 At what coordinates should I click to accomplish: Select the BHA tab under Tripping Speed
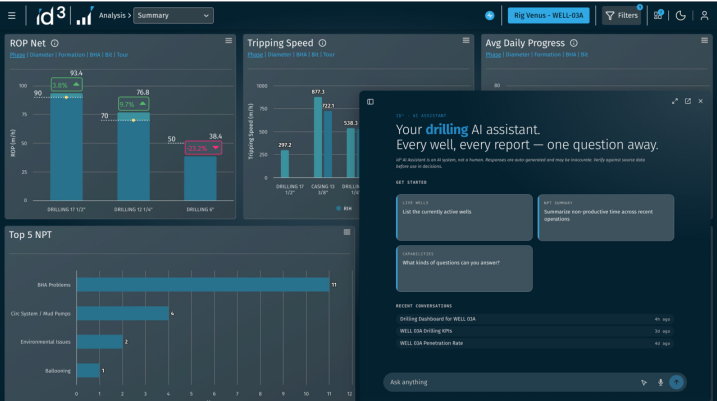[301, 54]
